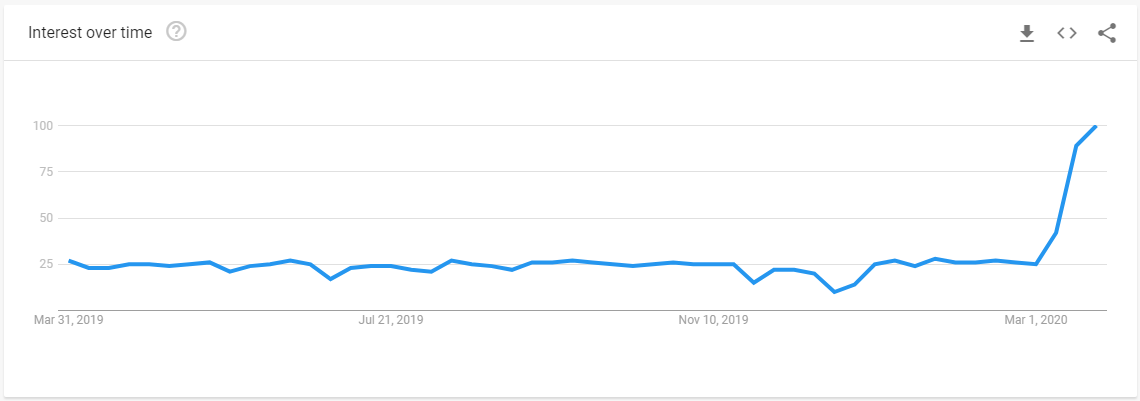Open the help question mark icon

click(x=177, y=32)
